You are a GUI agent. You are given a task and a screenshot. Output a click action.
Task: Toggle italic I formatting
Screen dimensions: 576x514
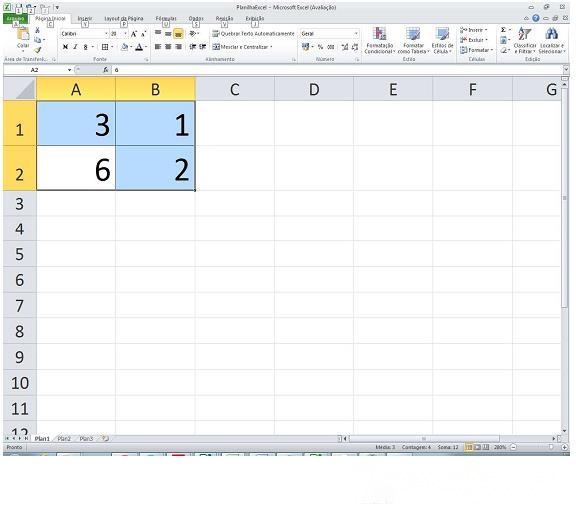(x=75, y=47)
